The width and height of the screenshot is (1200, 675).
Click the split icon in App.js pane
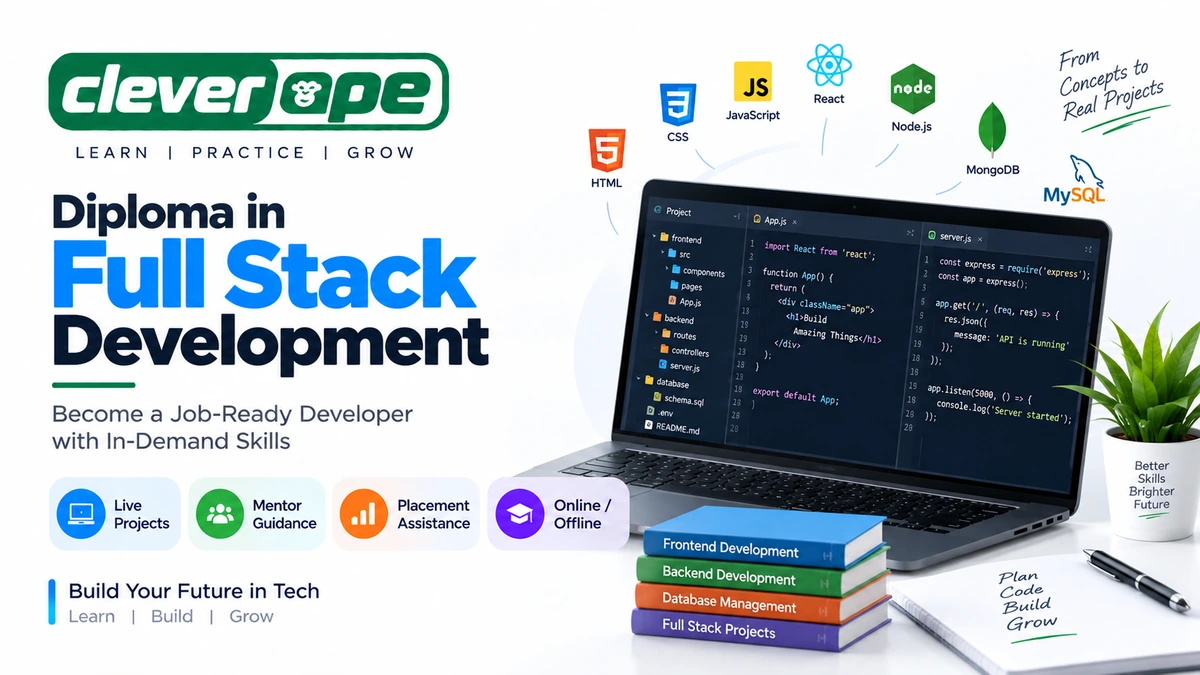[910, 233]
